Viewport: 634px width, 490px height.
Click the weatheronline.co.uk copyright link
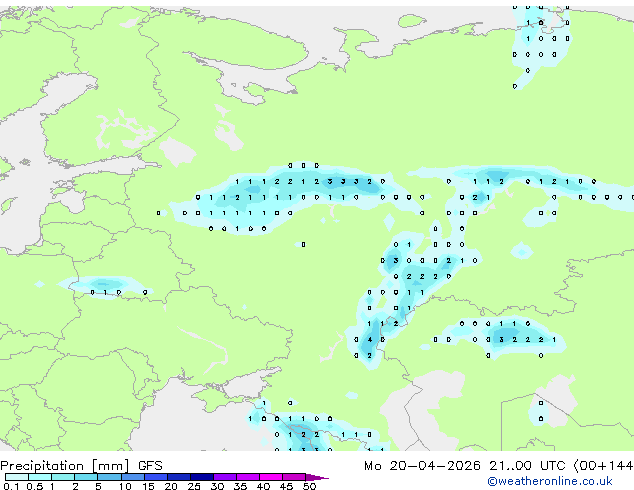click(x=550, y=481)
